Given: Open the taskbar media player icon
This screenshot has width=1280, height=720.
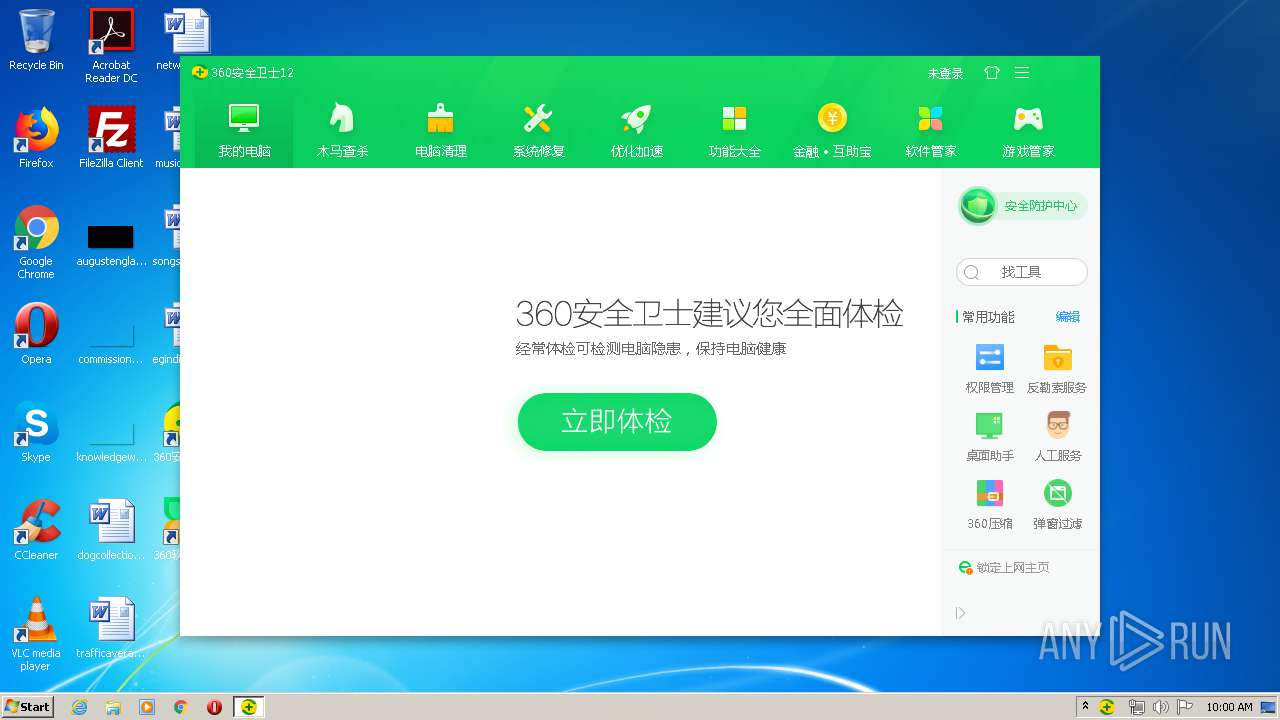Looking at the screenshot, I should [x=147, y=707].
